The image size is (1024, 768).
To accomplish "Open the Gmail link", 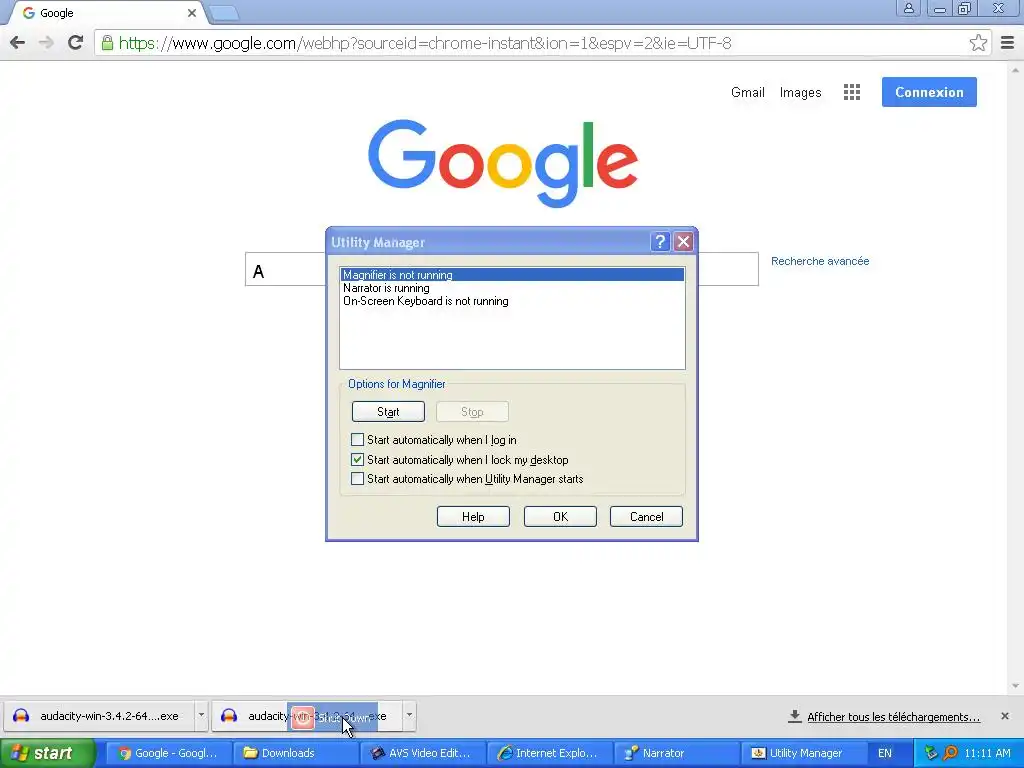I will click(747, 92).
